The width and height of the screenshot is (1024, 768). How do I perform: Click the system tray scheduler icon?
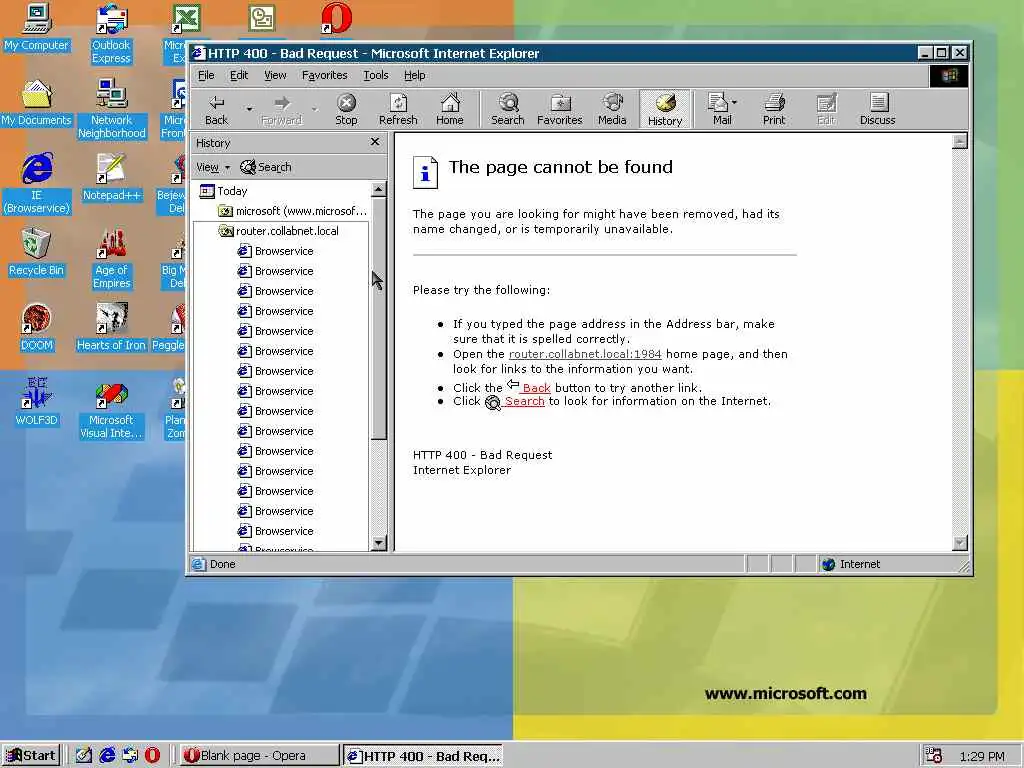[934, 756]
